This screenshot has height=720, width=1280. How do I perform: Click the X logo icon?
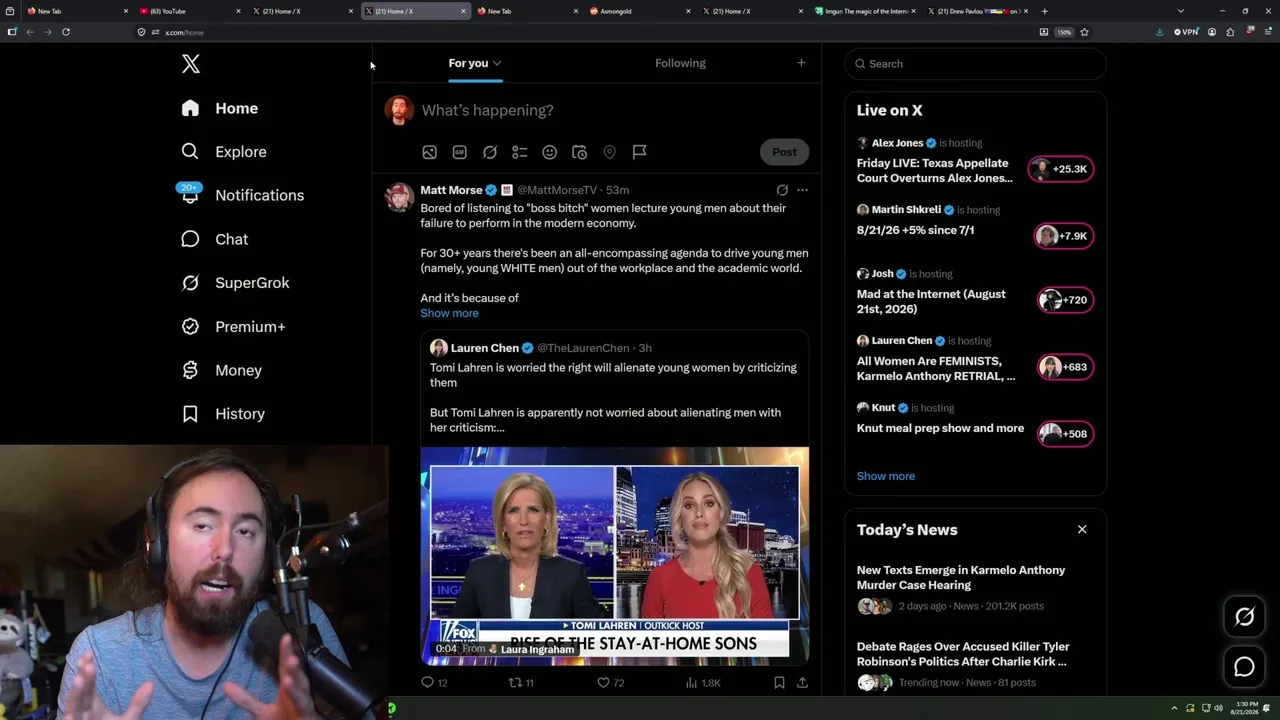pyautogui.click(x=190, y=64)
